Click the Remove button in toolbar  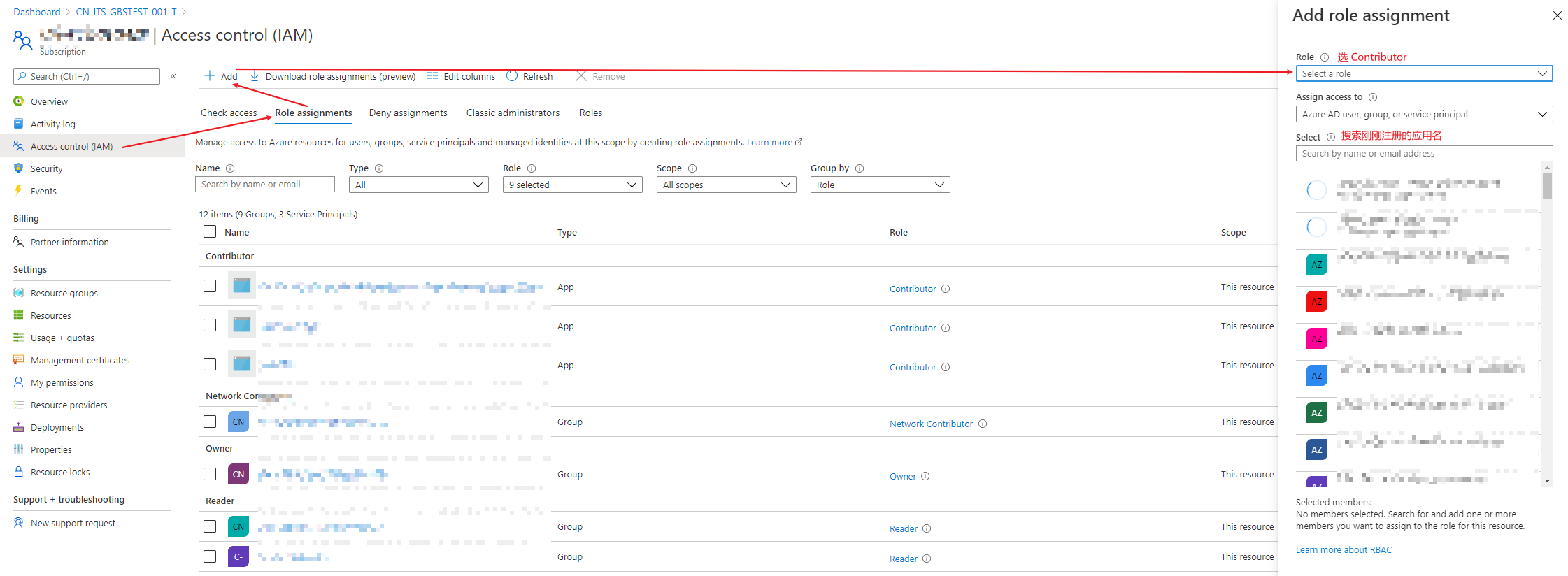pos(601,76)
